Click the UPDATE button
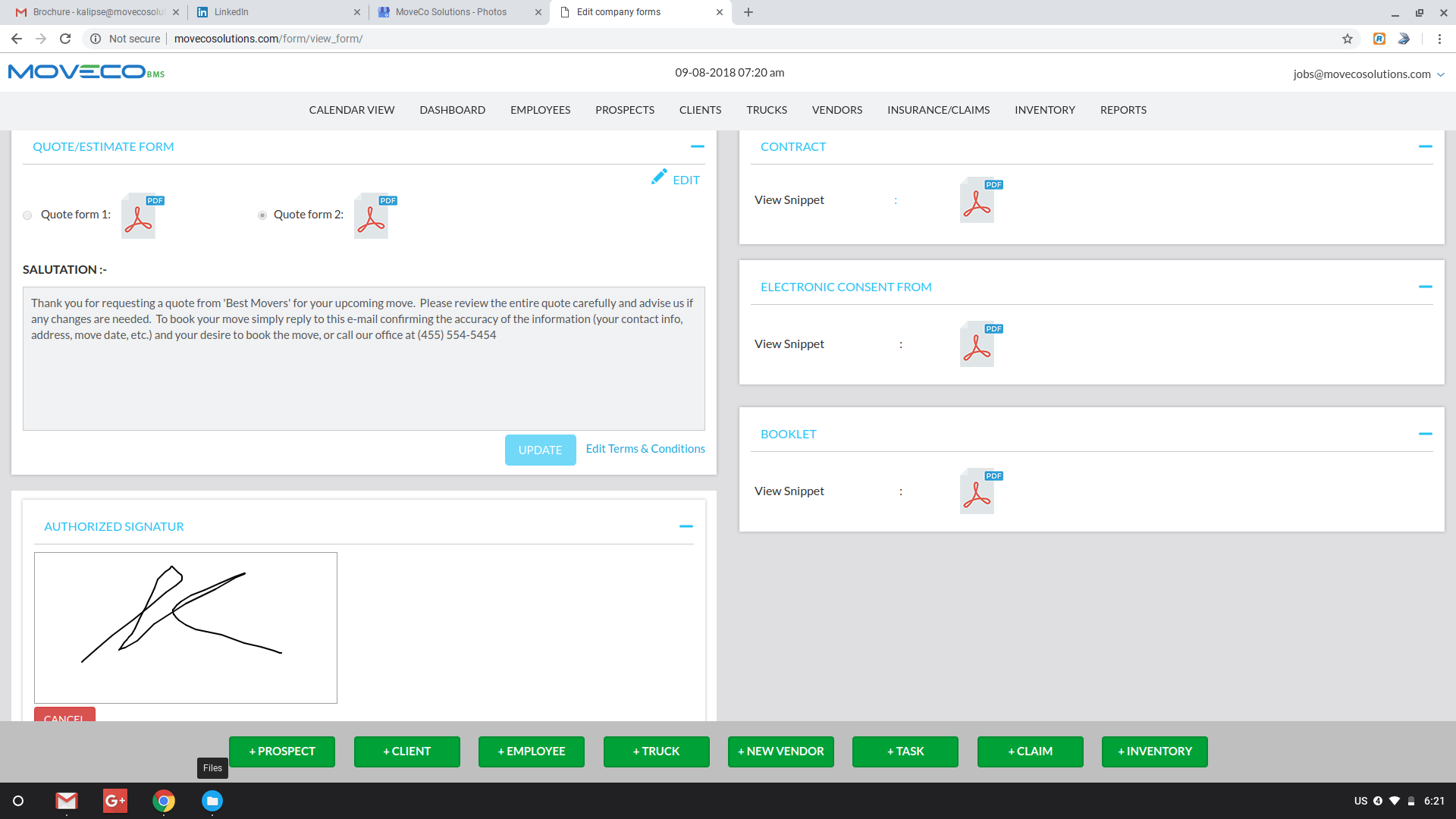The height and width of the screenshot is (819, 1456). (x=540, y=450)
